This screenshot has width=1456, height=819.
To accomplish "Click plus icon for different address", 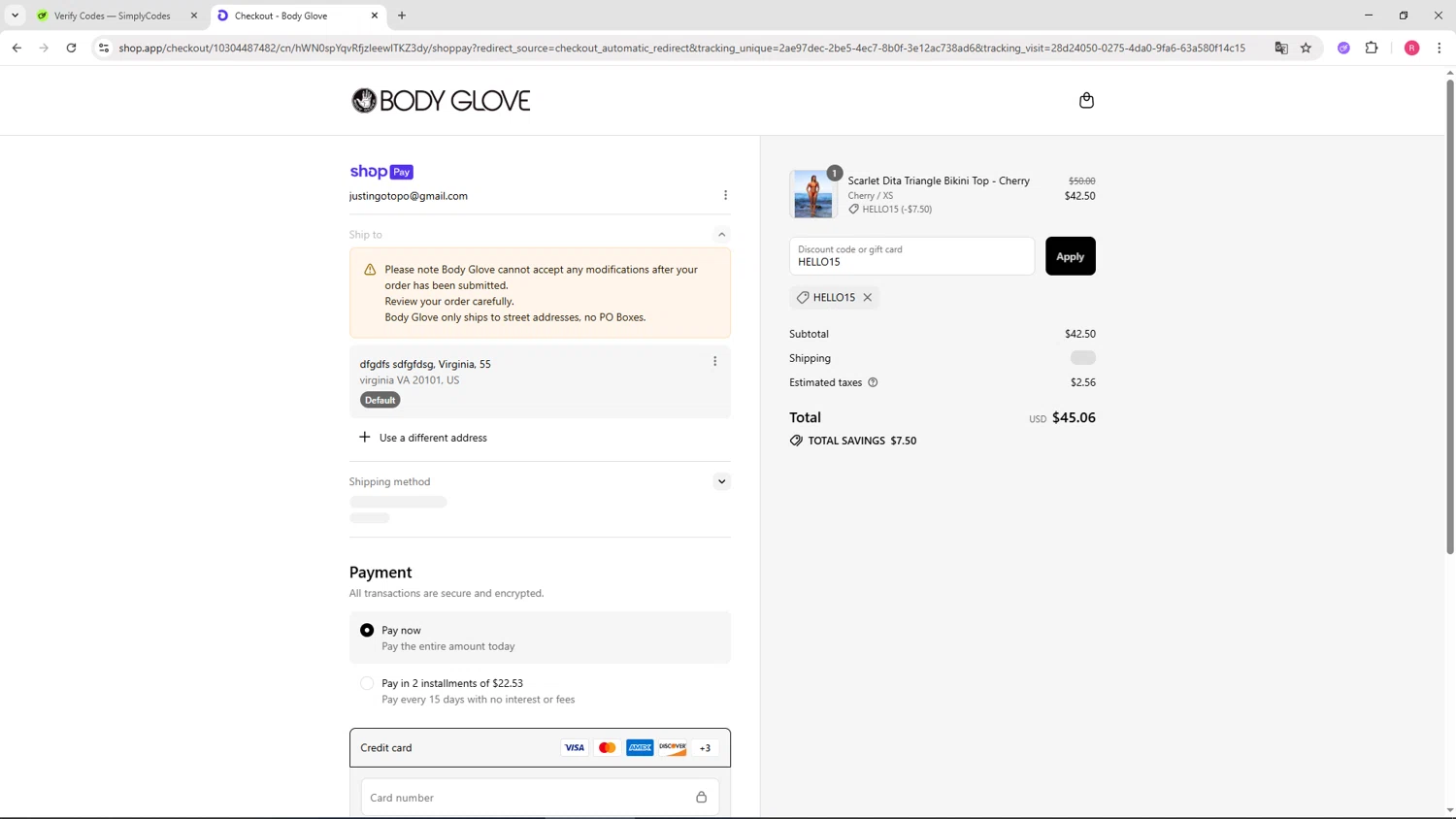I will (365, 438).
